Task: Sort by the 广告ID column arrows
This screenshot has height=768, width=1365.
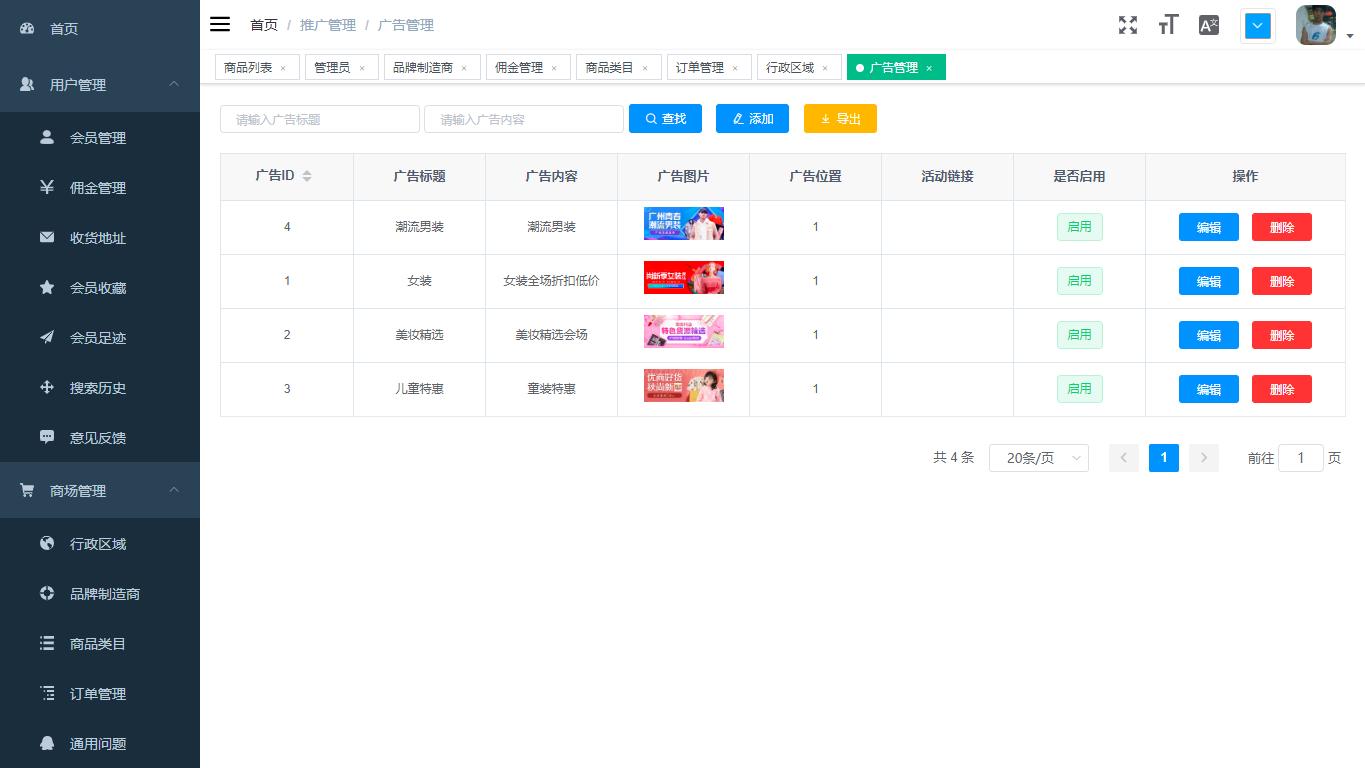Action: point(306,175)
